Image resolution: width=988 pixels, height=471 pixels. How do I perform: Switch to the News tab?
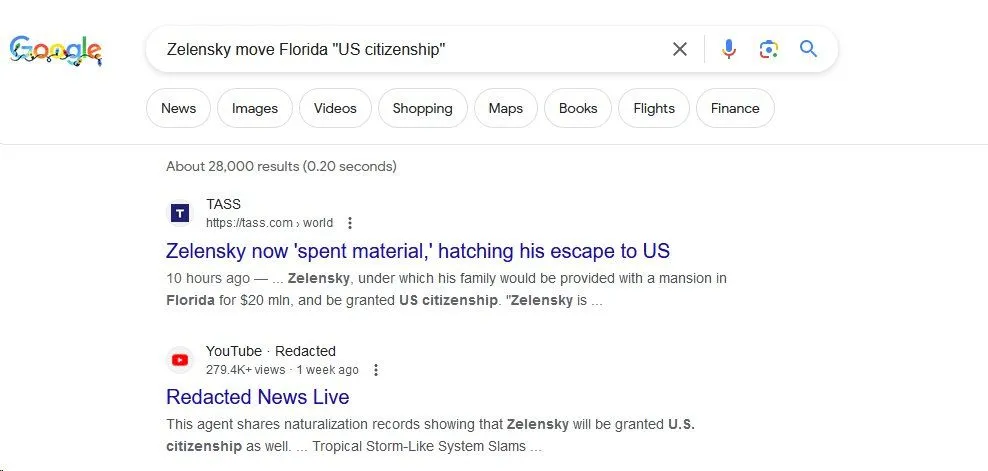pos(178,108)
